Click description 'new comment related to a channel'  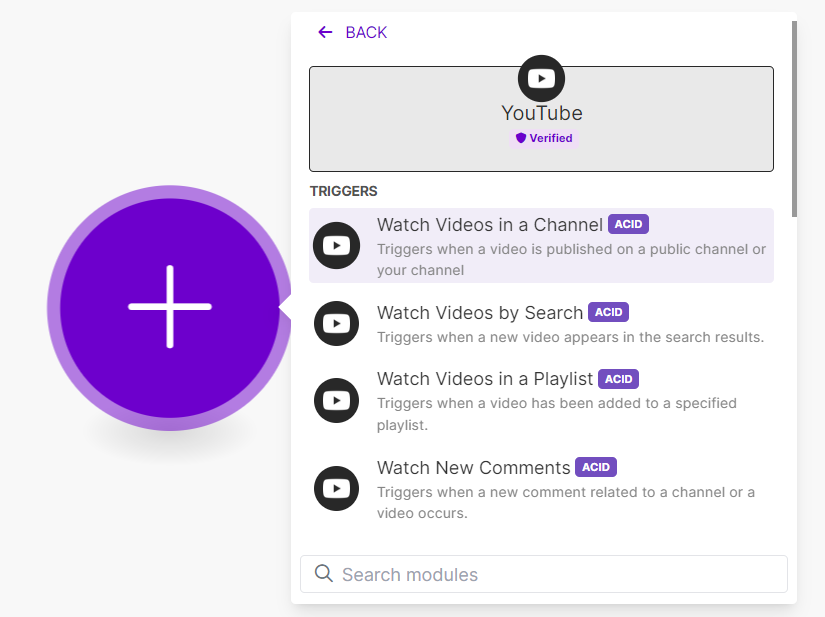pos(566,503)
